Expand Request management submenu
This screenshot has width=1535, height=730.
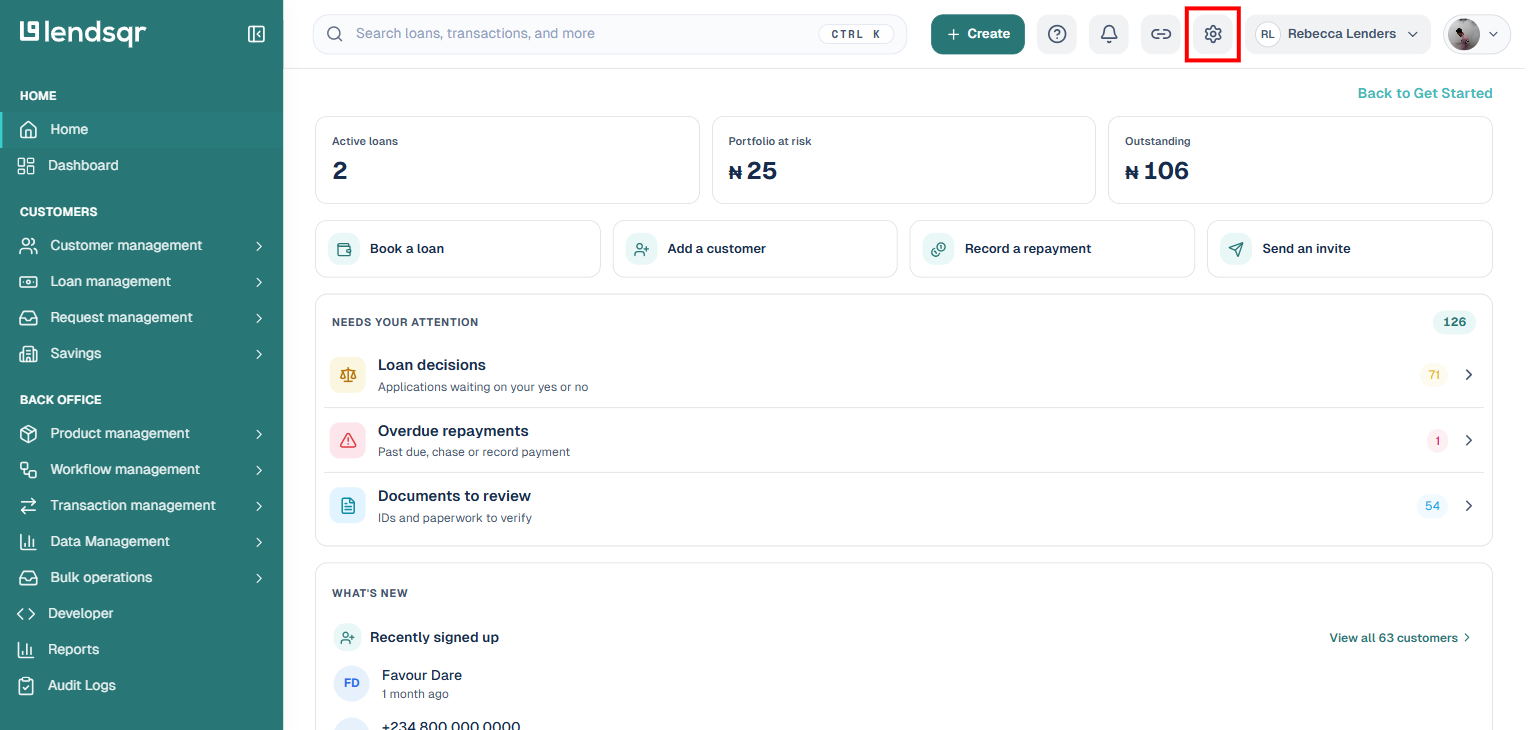click(x=142, y=318)
